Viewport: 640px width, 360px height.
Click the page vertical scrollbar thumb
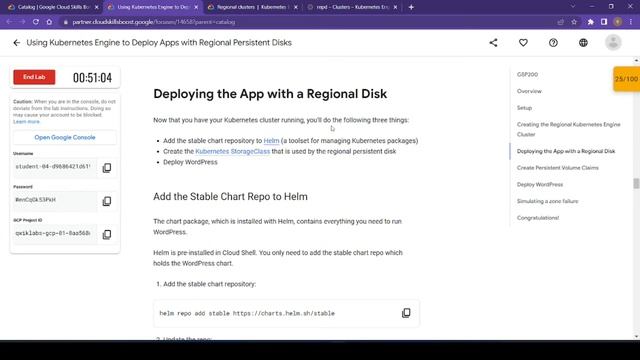click(x=636, y=183)
